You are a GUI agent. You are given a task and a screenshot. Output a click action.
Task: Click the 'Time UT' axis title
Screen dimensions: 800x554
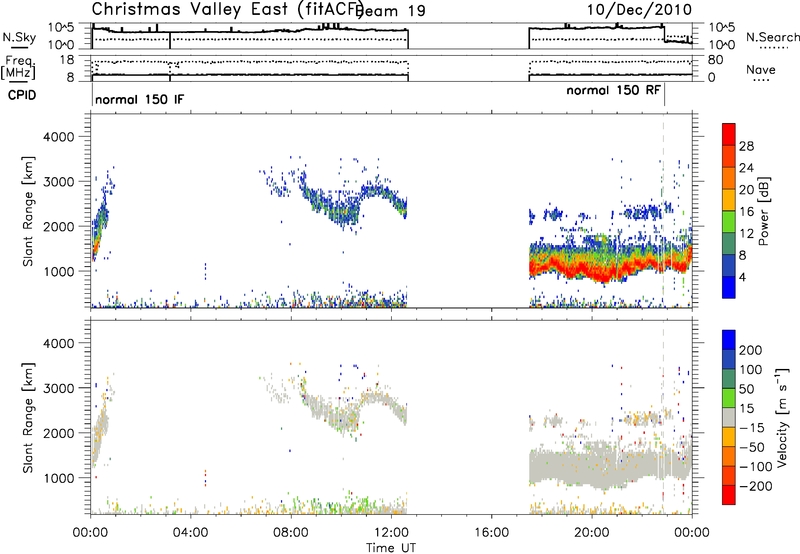391,547
